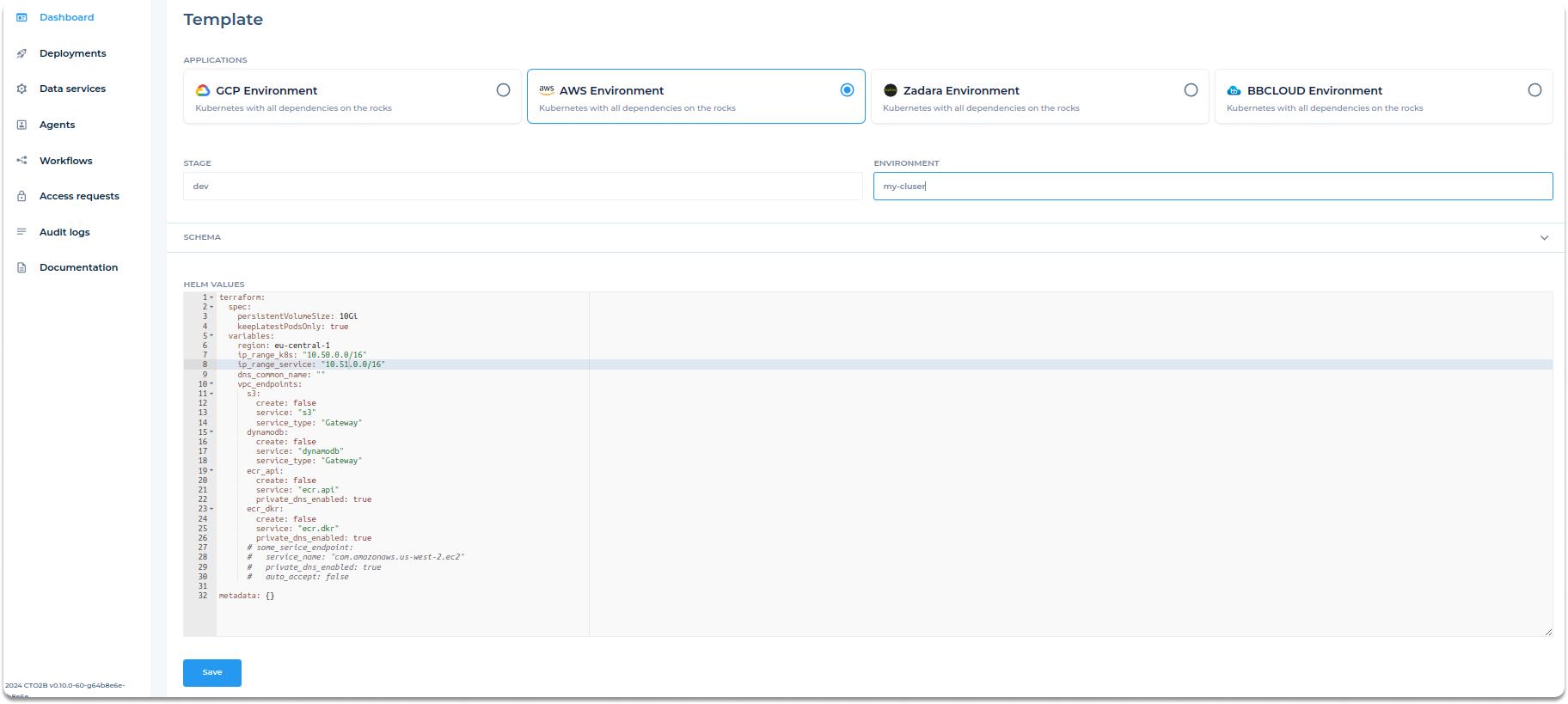Navigate to Workflows

[x=65, y=161]
